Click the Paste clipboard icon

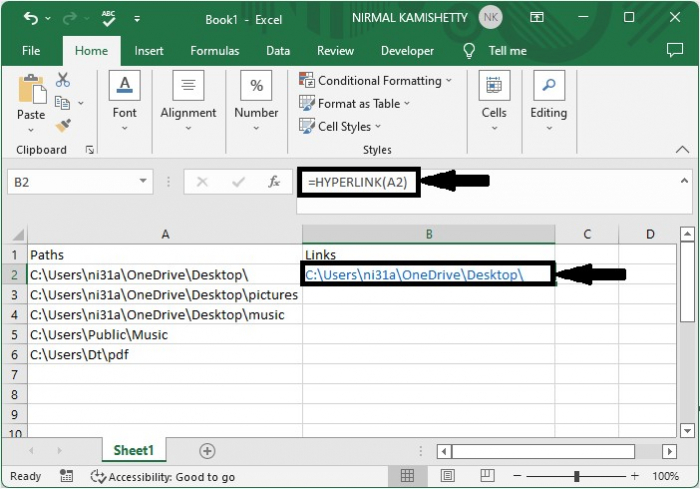pos(31,89)
